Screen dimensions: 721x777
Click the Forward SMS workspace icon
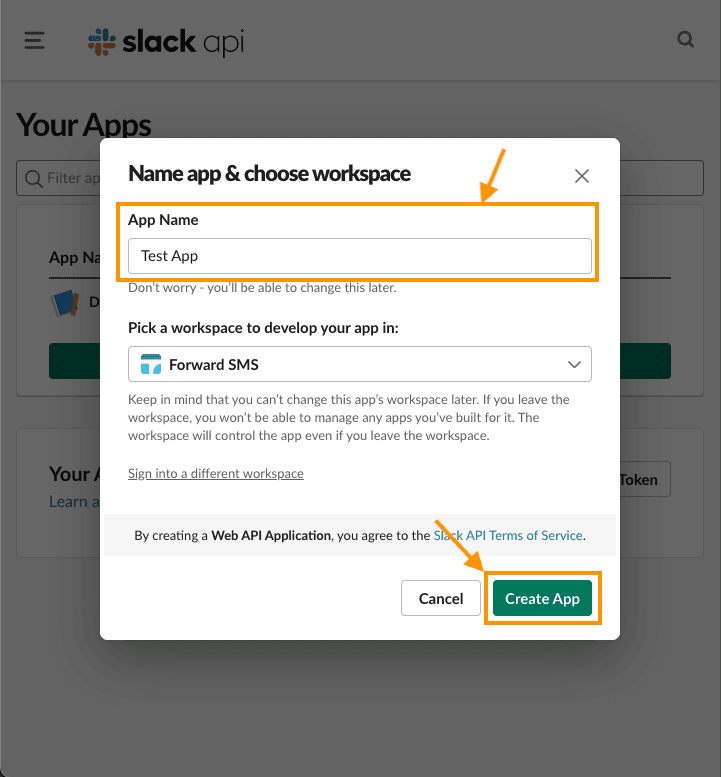(x=151, y=364)
